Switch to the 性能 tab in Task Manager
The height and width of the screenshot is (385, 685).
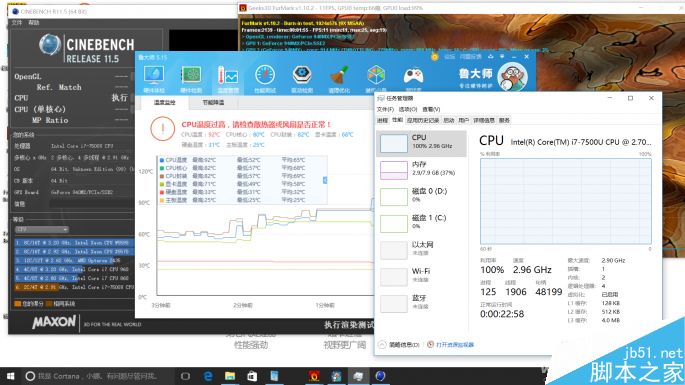(x=397, y=120)
